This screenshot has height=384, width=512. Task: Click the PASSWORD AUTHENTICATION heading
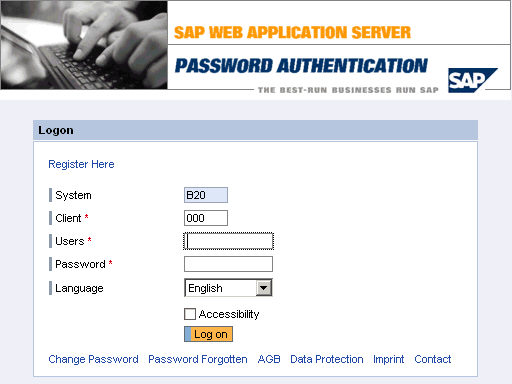(x=301, y=65)
